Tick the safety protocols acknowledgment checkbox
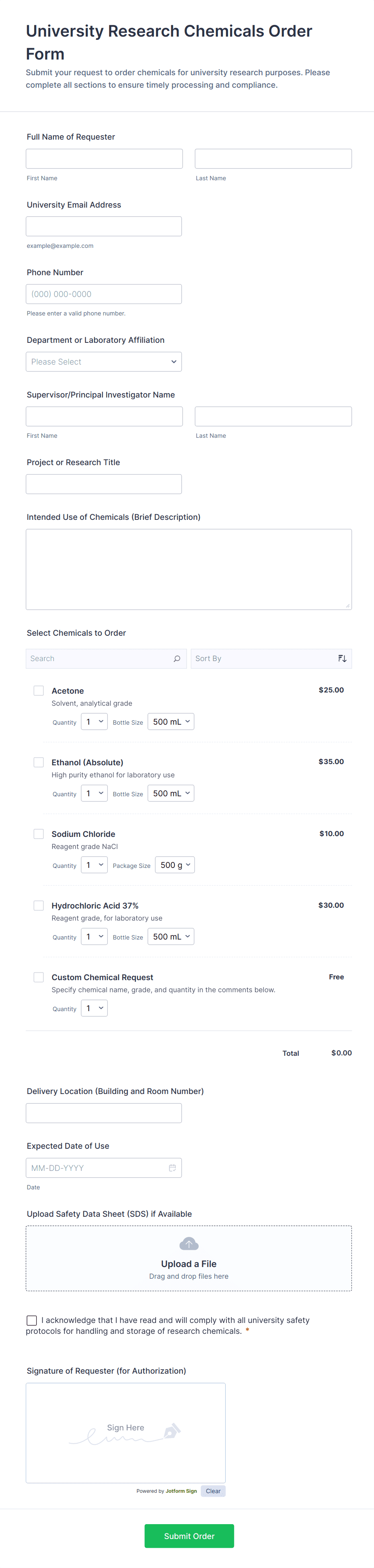Viewport: 374px width, 1568px height. [x=32, y=1320]
